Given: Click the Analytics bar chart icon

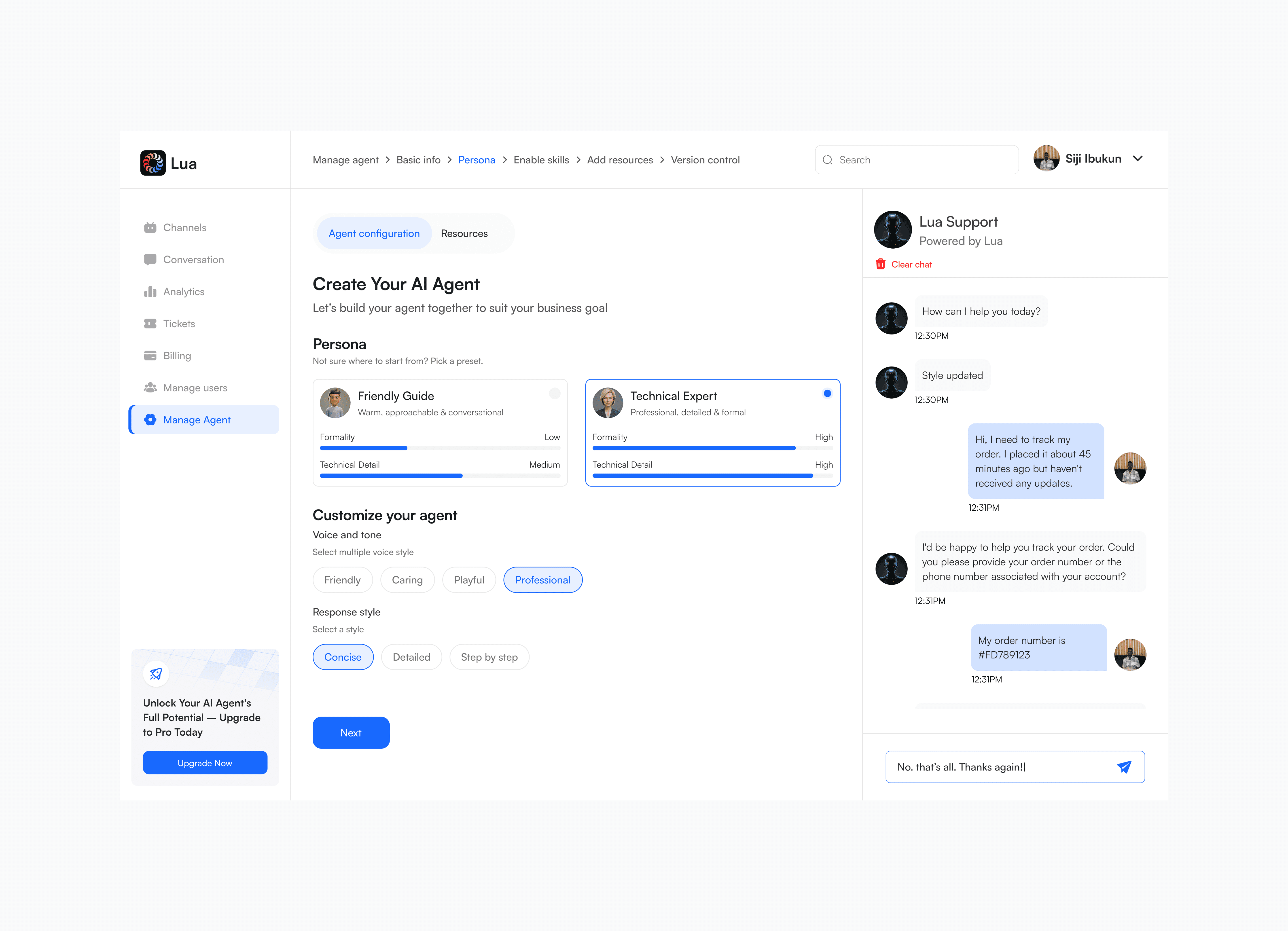Looking at the screenshot, I should 150,292.
